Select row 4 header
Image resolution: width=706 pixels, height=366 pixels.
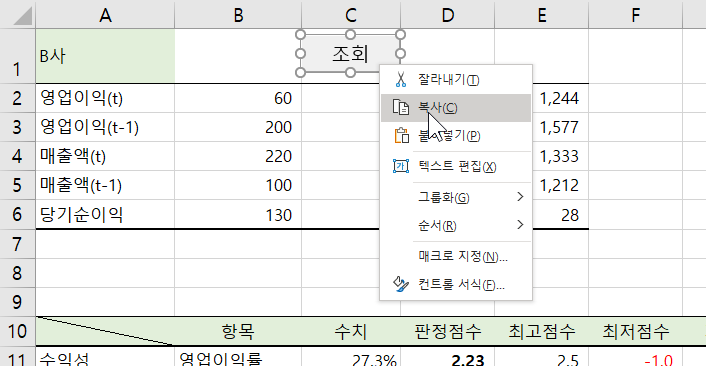[17, 156]
